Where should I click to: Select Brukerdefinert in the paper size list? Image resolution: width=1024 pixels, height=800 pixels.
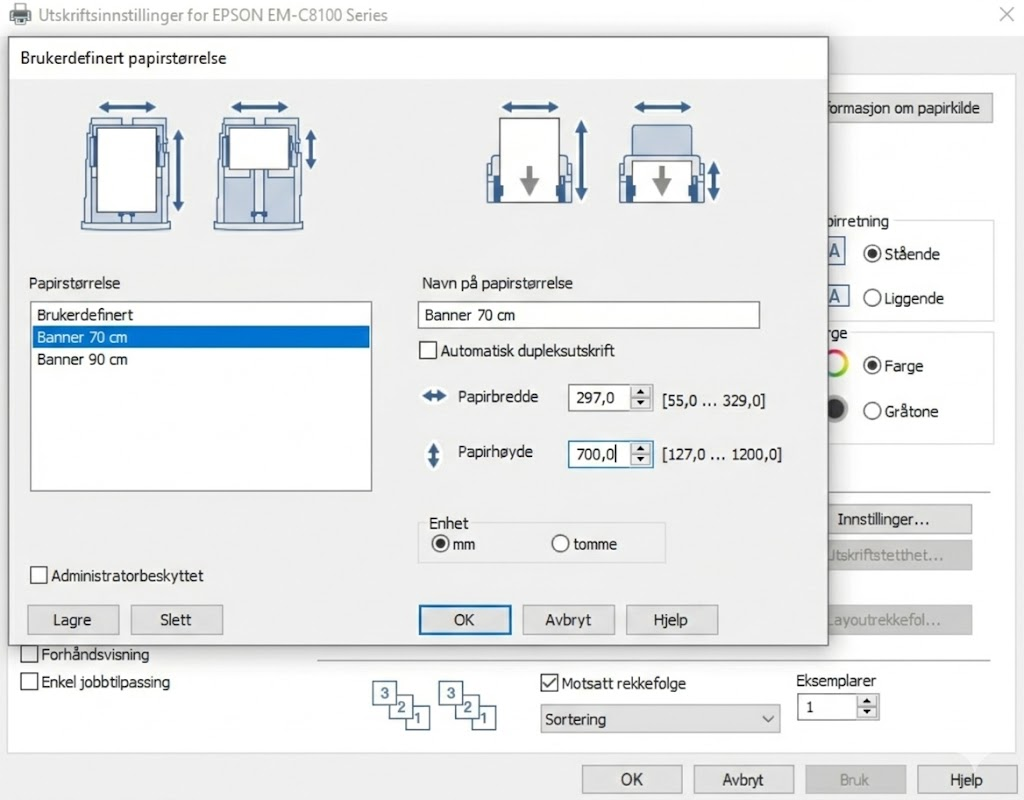click(85, 314)
